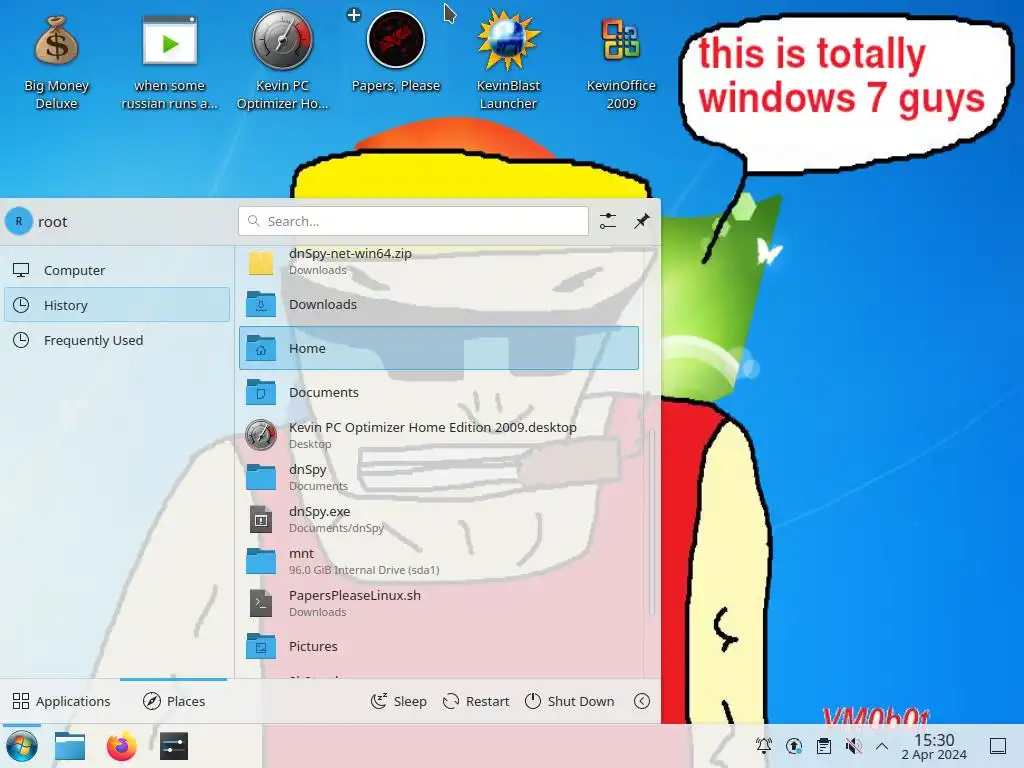Launch KevinBlast Launcher desktop icon
The width and height of the screenshot is (1024, 768).
[x=508, y=61]
